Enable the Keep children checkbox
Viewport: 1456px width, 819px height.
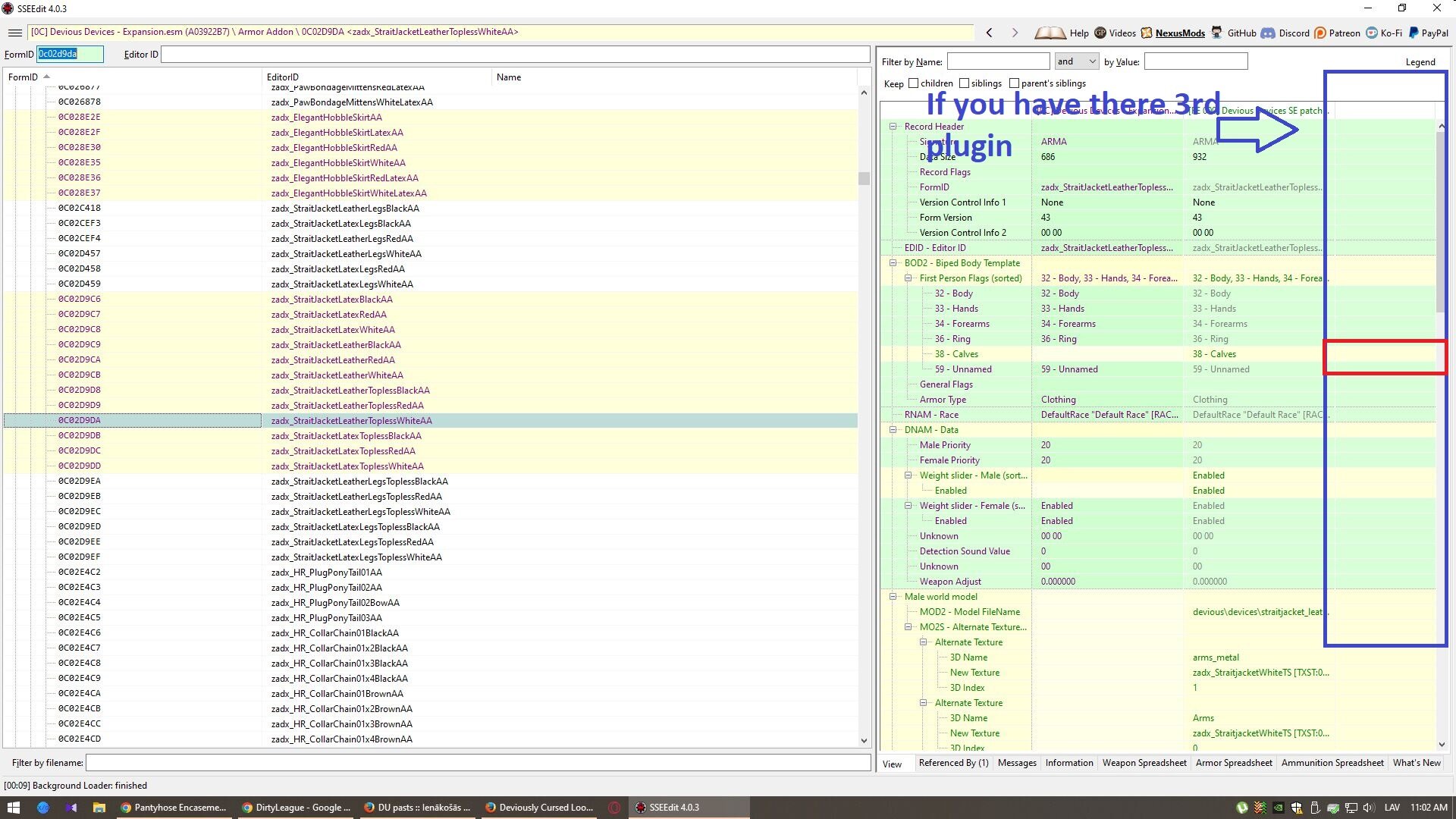[913, 83]
